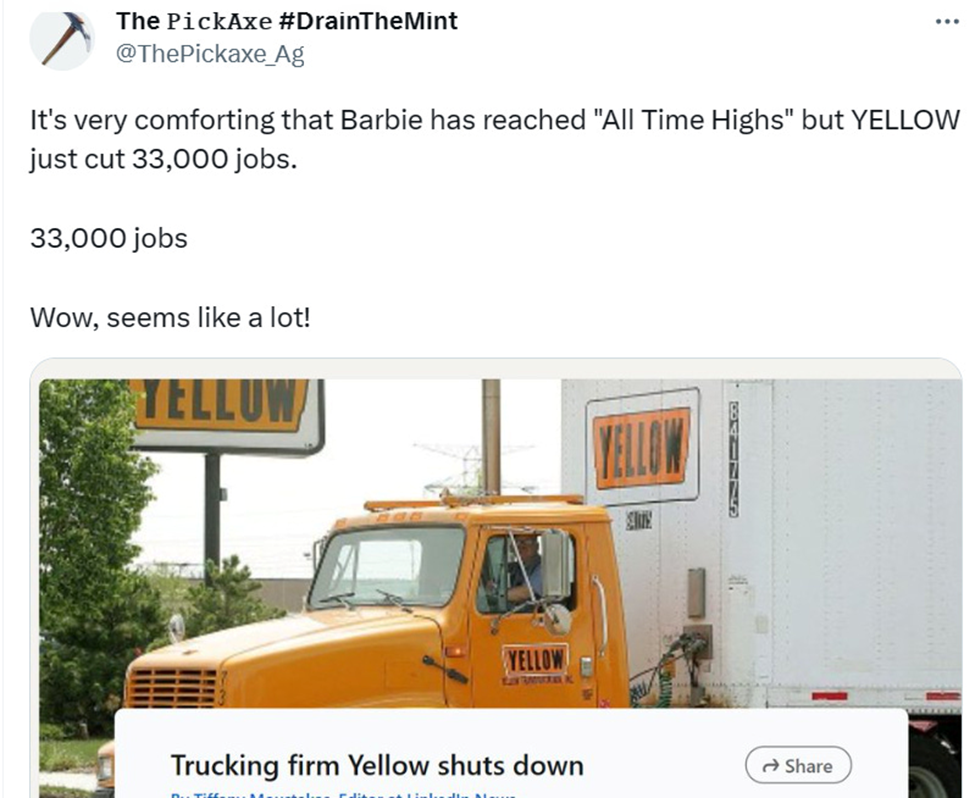Open the pickaxe profile avatar
Screen dimensions: 975x798
pos(62,38)
